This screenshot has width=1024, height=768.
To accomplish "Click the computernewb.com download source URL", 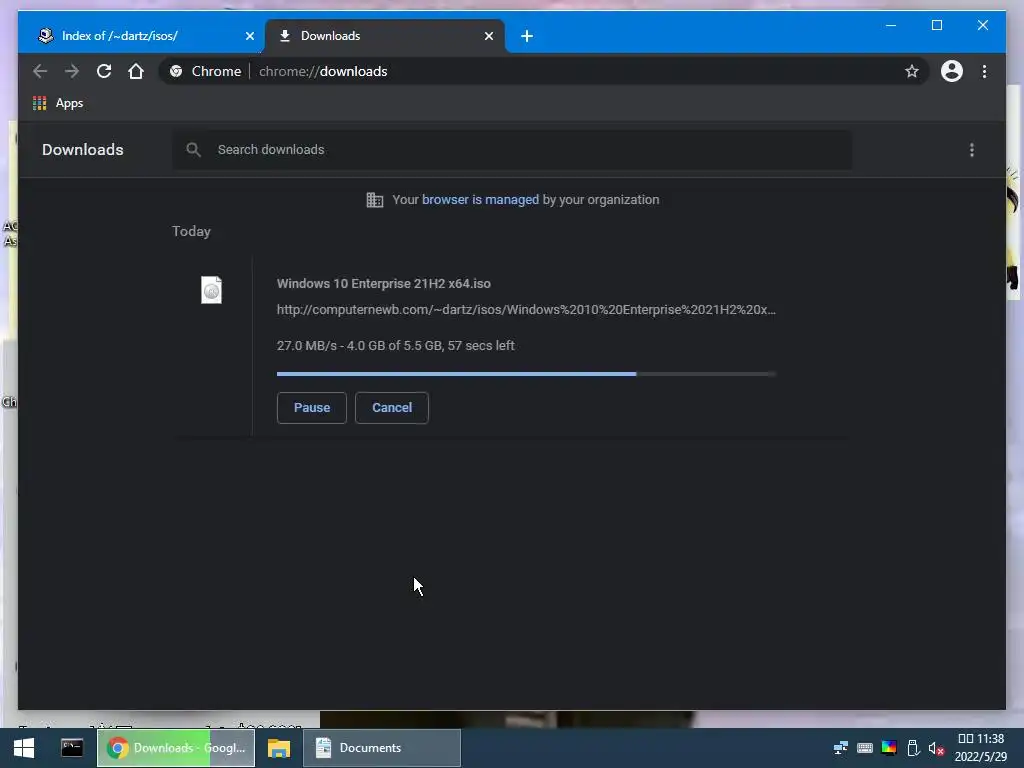I will point(526,310).
